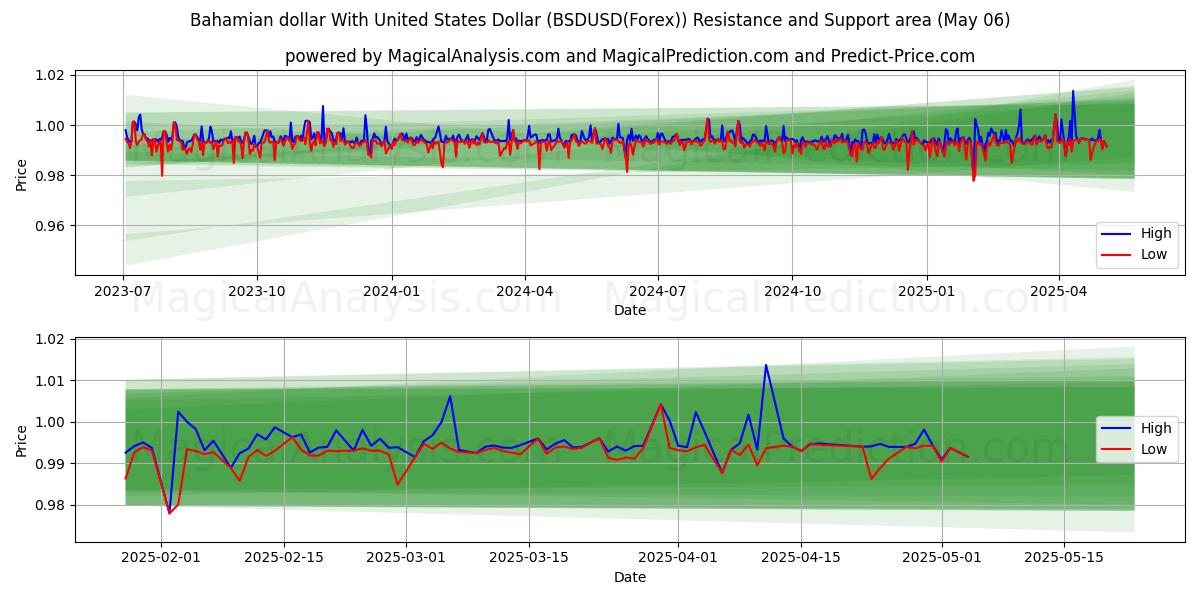Screen dimensions: 1200x600
Task: Click the '2024-04' x-axis label
Action: 525,291
